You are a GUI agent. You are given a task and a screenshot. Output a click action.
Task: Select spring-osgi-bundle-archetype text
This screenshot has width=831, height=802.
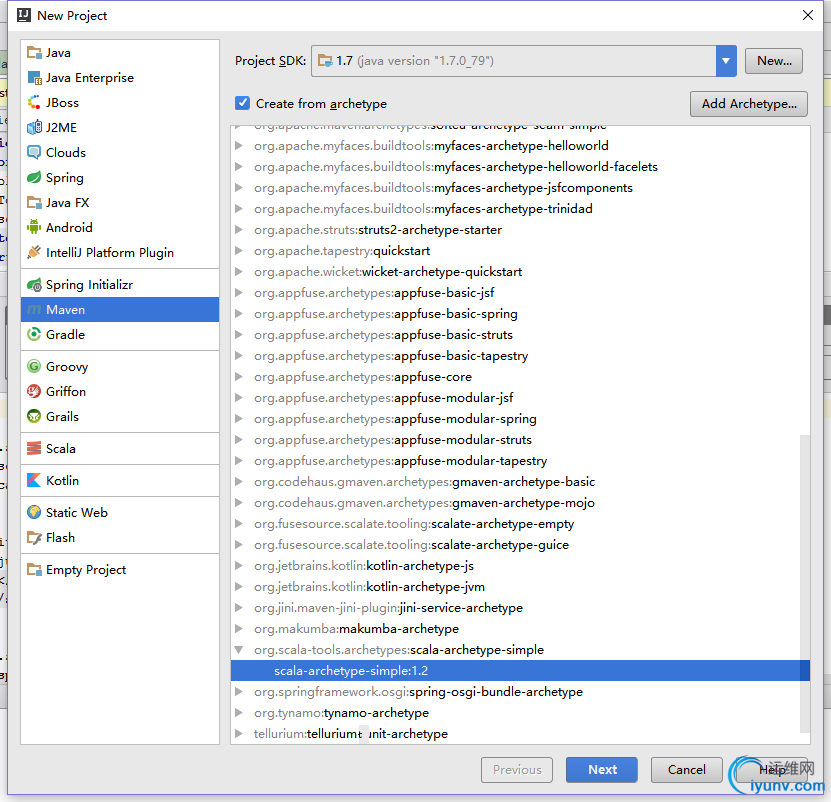click(x=496, y=692)
